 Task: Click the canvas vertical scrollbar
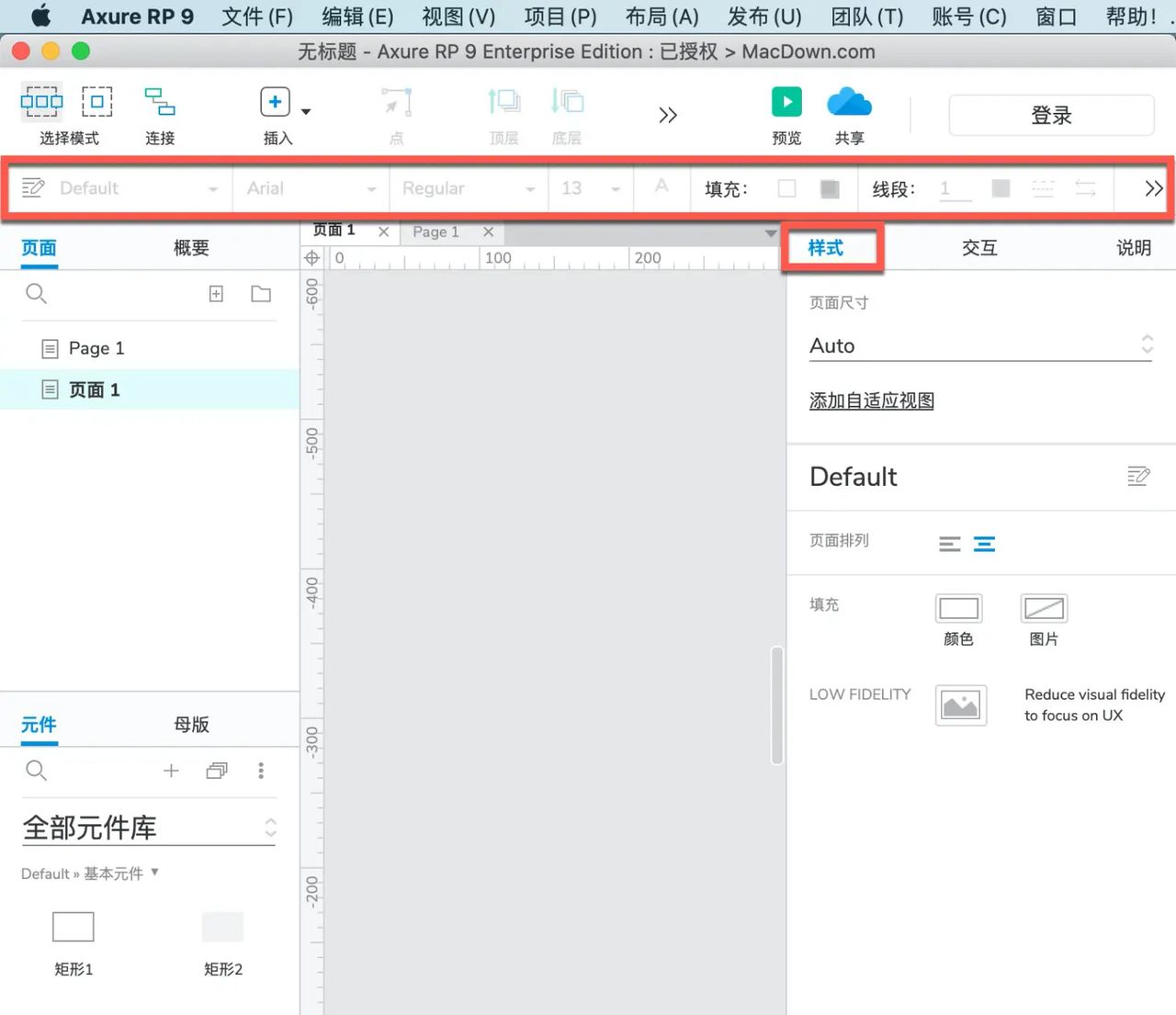click(777, 705)
